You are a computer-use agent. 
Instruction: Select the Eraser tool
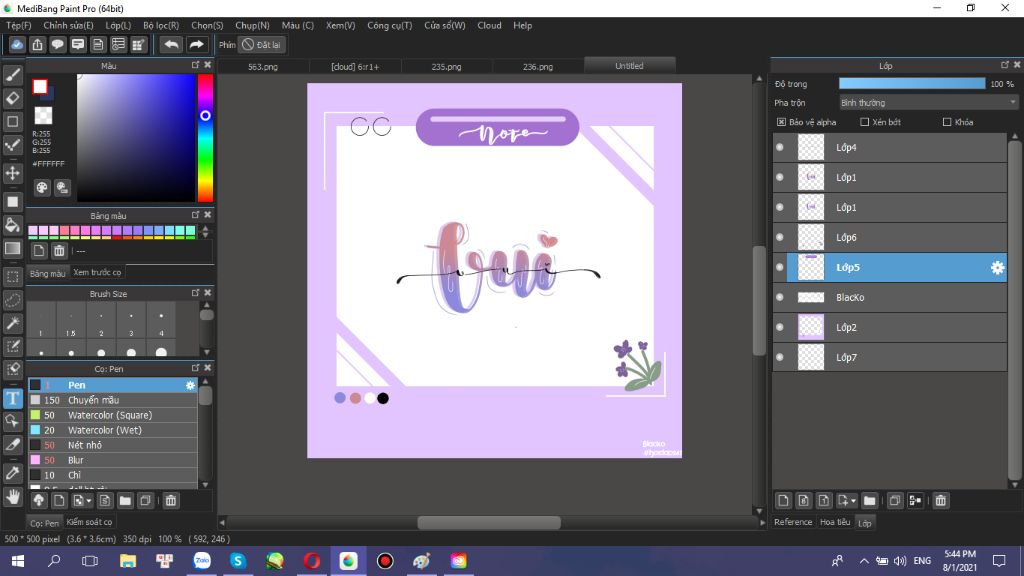point(12,98)
